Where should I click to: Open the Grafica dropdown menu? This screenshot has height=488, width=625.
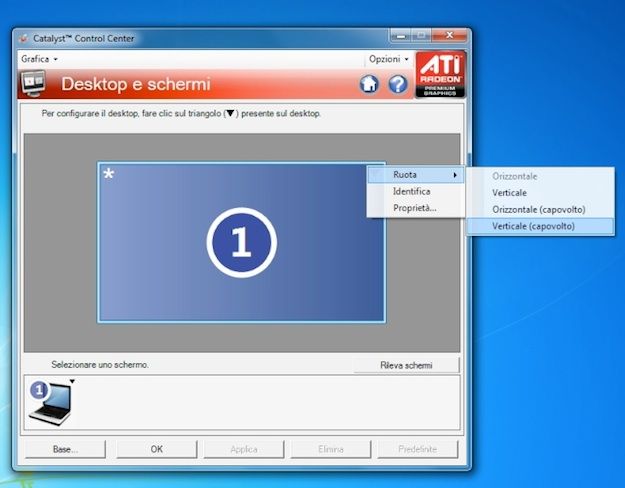(40, 59)
